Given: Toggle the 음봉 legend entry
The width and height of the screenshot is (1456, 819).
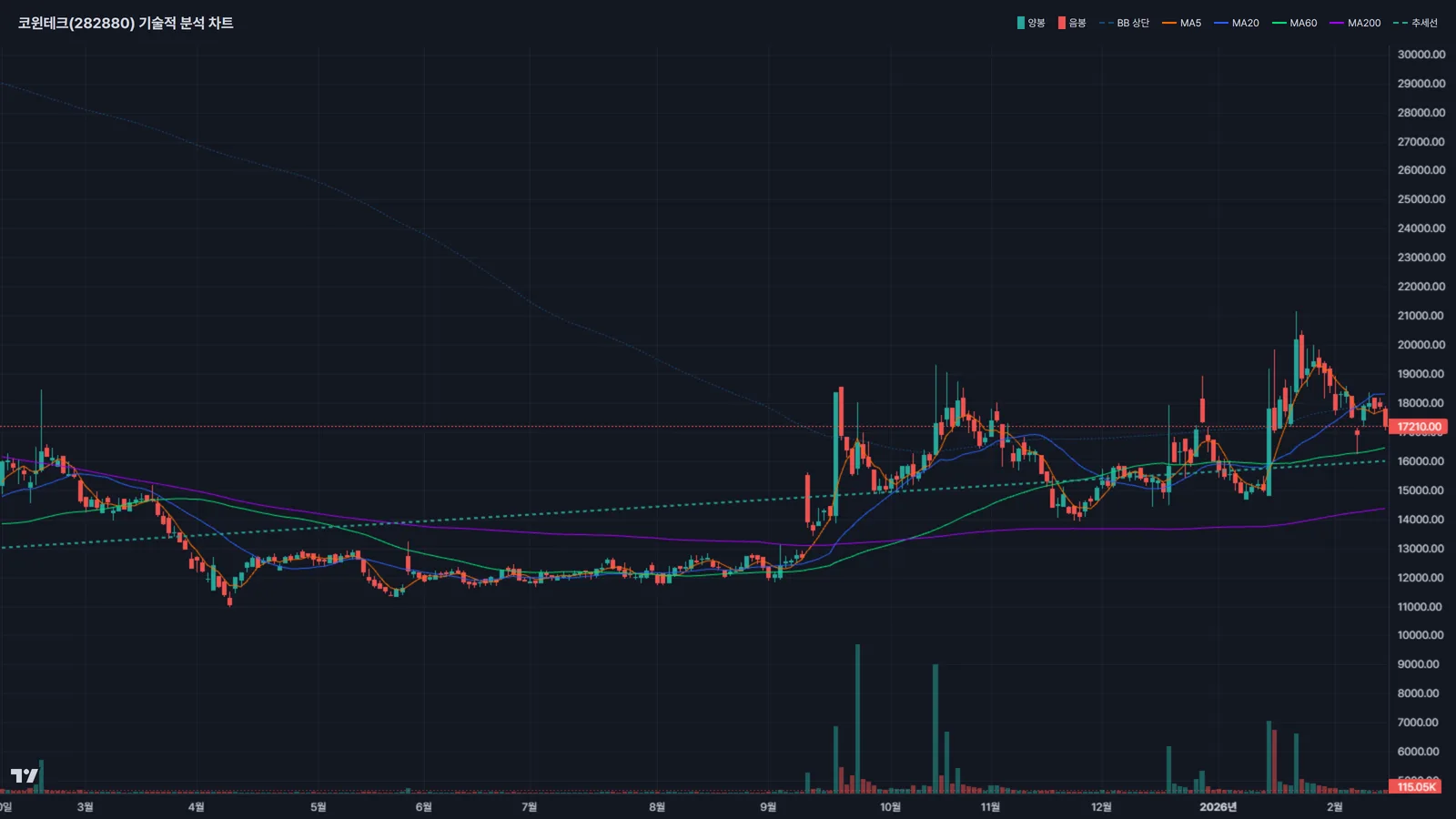Looking at the screenshot, I should tap(1071, 23).
